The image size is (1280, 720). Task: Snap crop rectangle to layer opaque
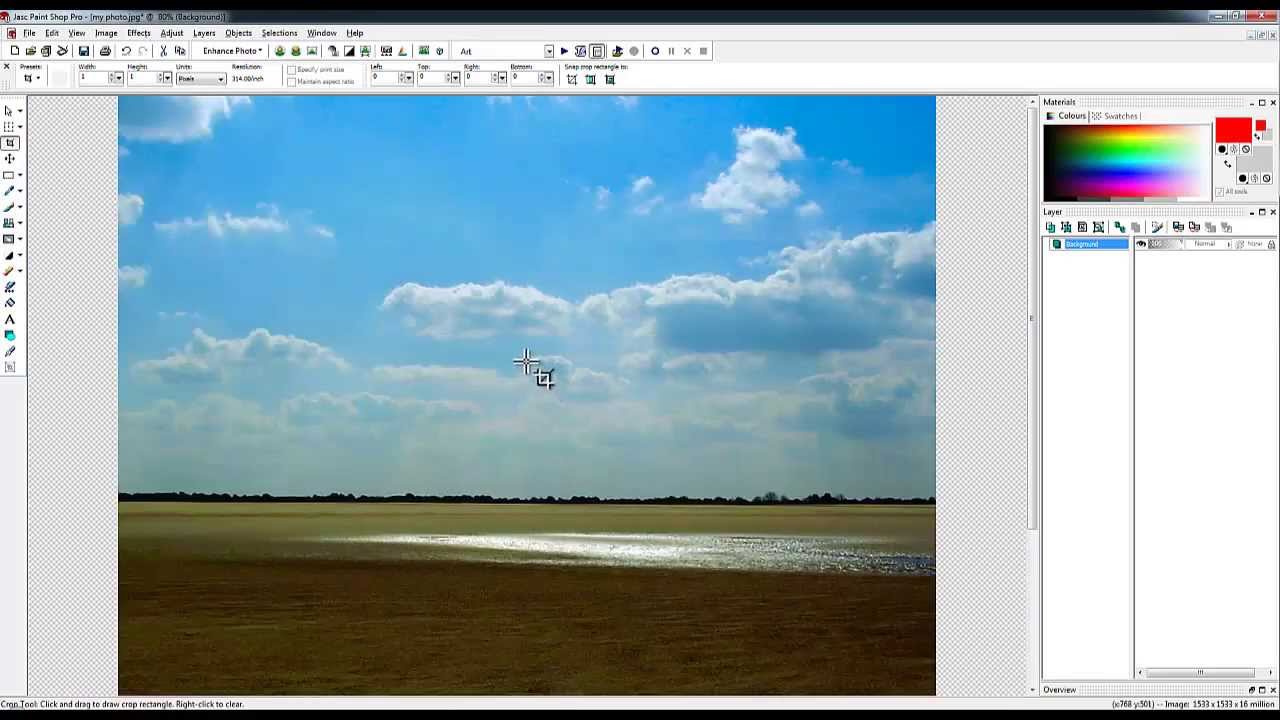pos(591,79)
